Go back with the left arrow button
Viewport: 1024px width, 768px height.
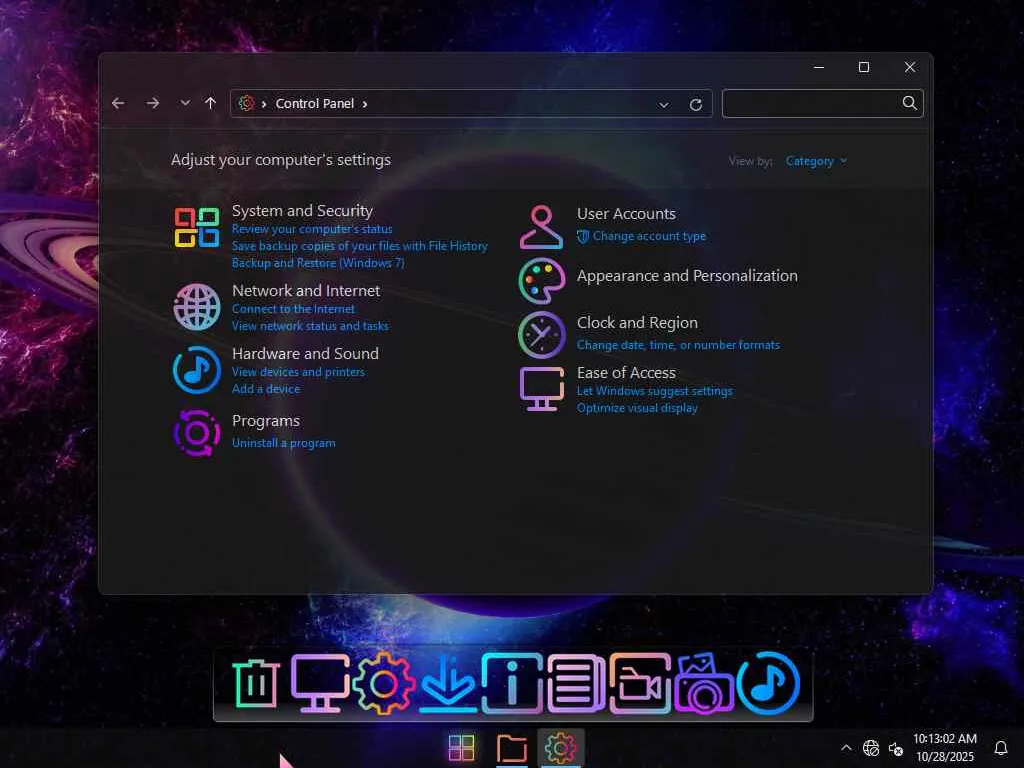118,103
